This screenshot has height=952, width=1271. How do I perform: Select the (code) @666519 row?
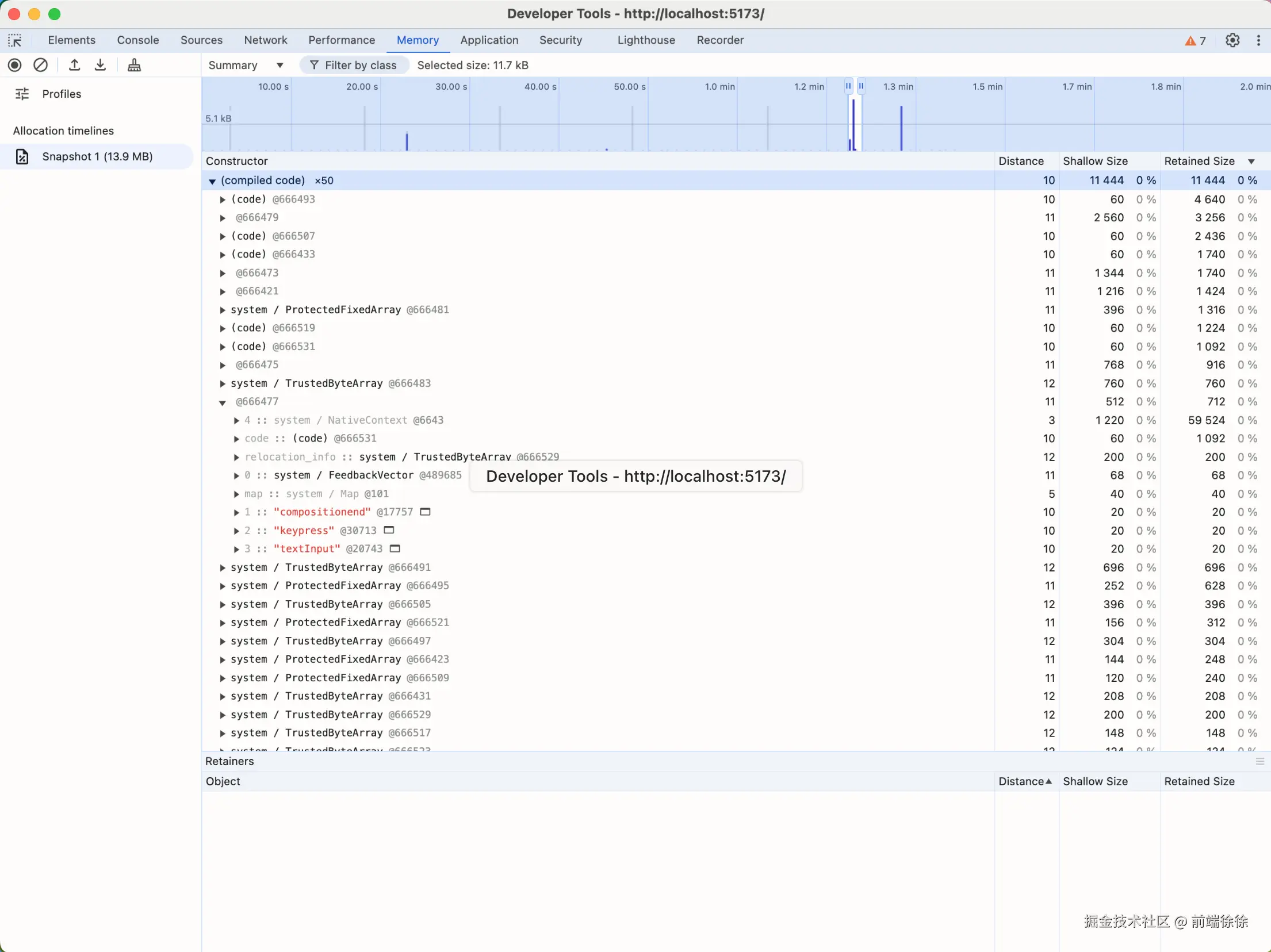pyautogui.click(x=736, y=328)
